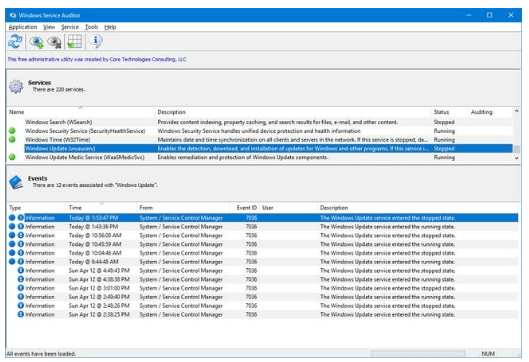Screen dimensions: 529x362
Task: Sort services by Auditing column header
Action: coord(490,112)
